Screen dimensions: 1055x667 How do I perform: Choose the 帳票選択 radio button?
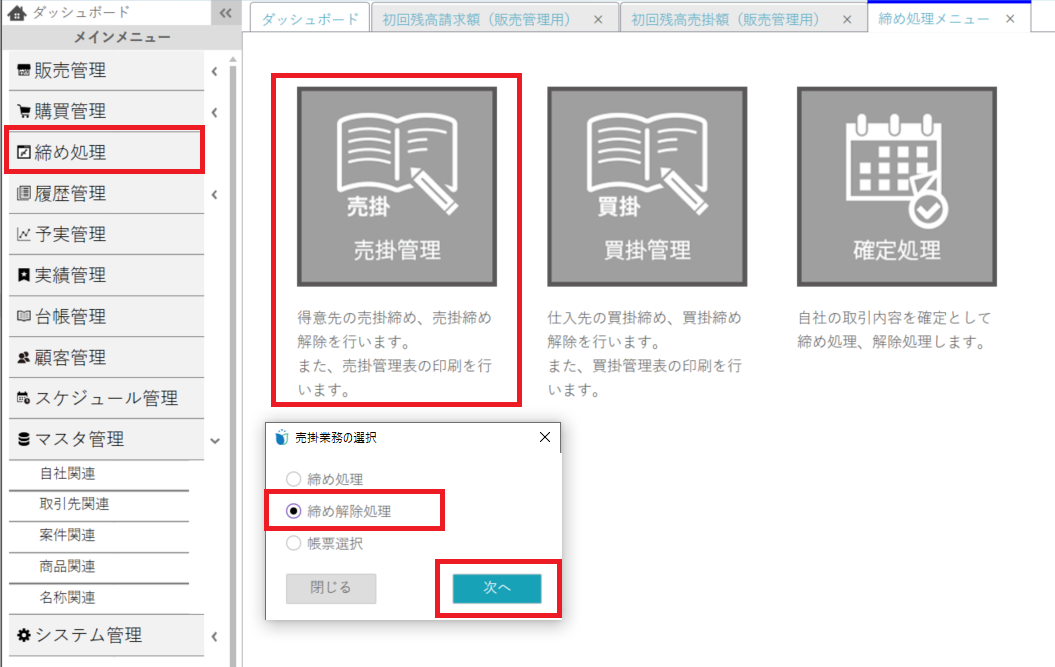coord(294,544)
